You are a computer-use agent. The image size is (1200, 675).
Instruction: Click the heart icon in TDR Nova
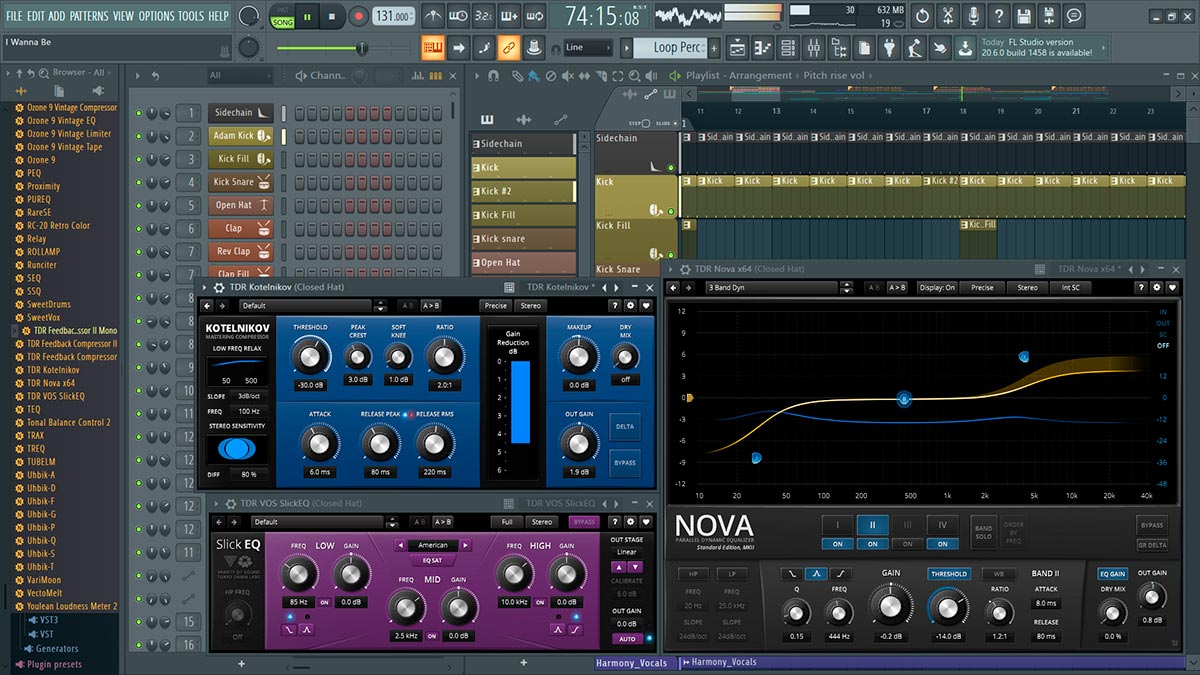[x=1170, y=287]
